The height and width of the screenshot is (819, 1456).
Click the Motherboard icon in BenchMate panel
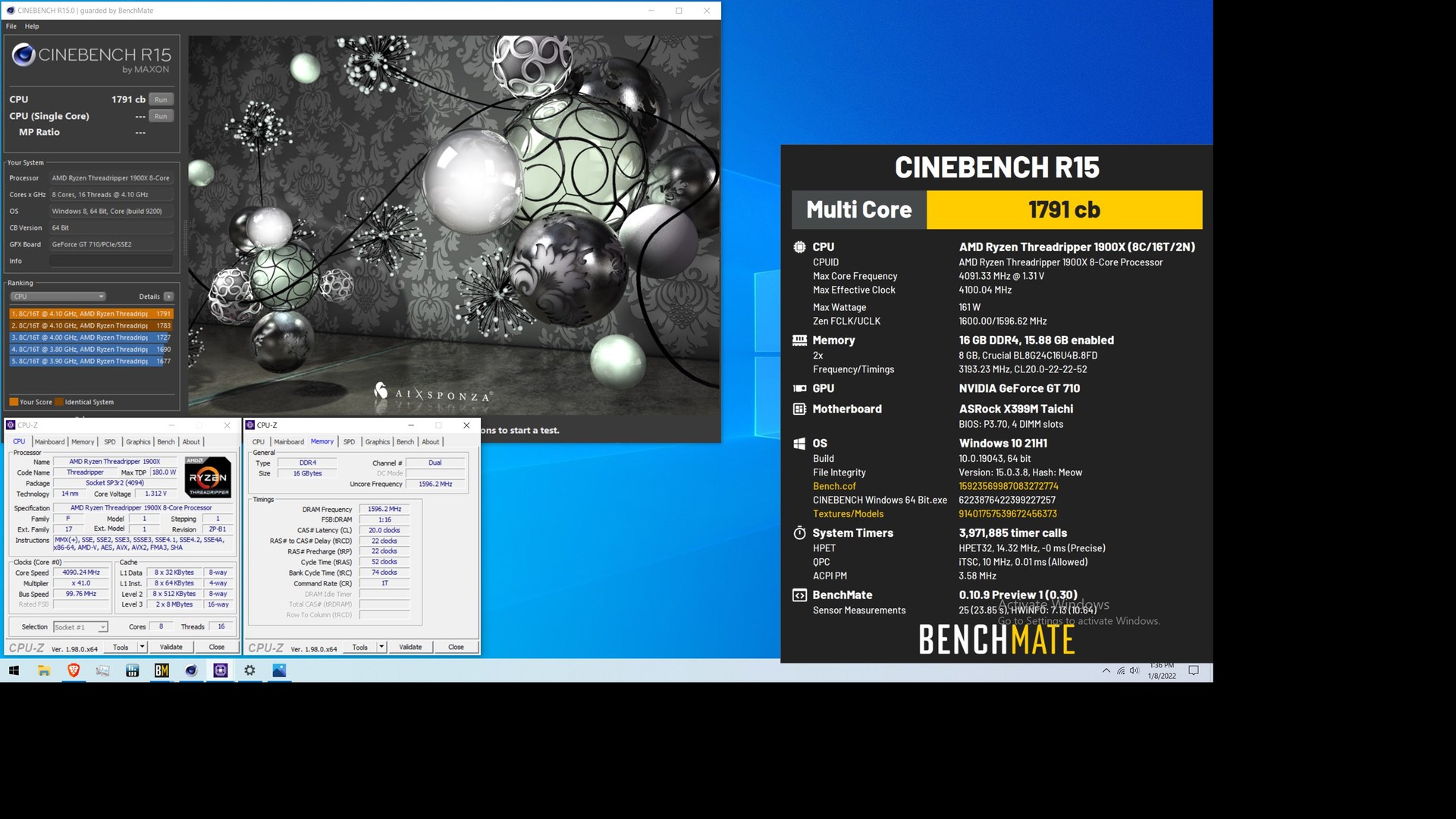click(x=799, y=409)
